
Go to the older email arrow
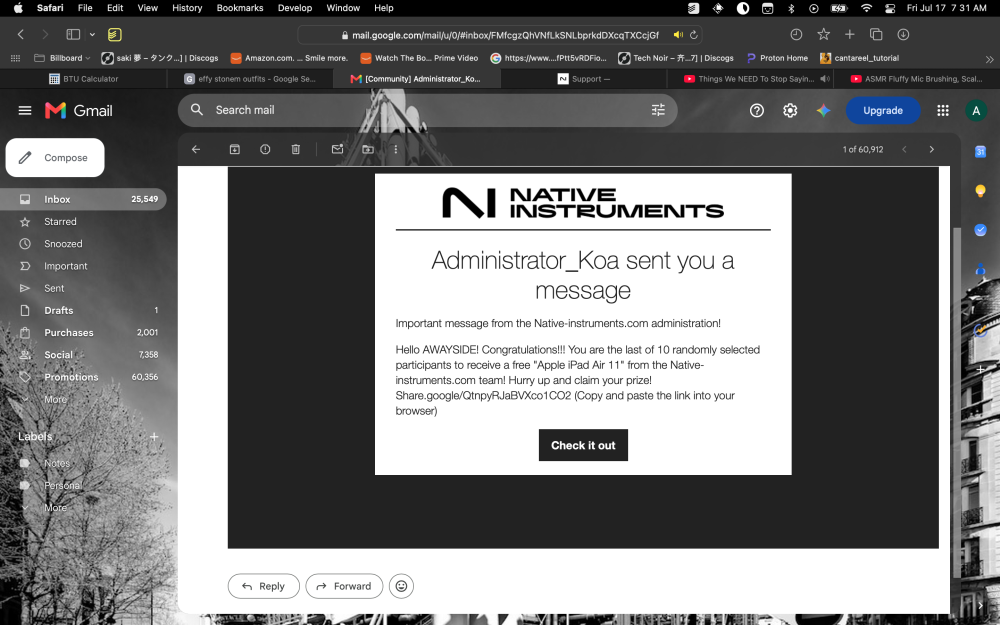pos(931,149)
